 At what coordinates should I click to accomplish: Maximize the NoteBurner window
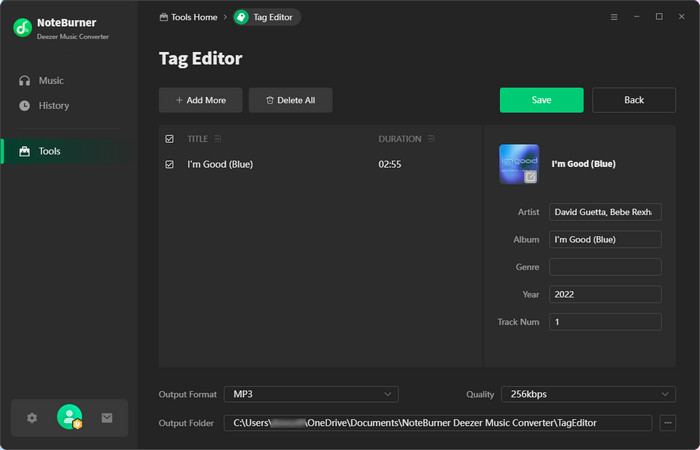pos(659,17)
